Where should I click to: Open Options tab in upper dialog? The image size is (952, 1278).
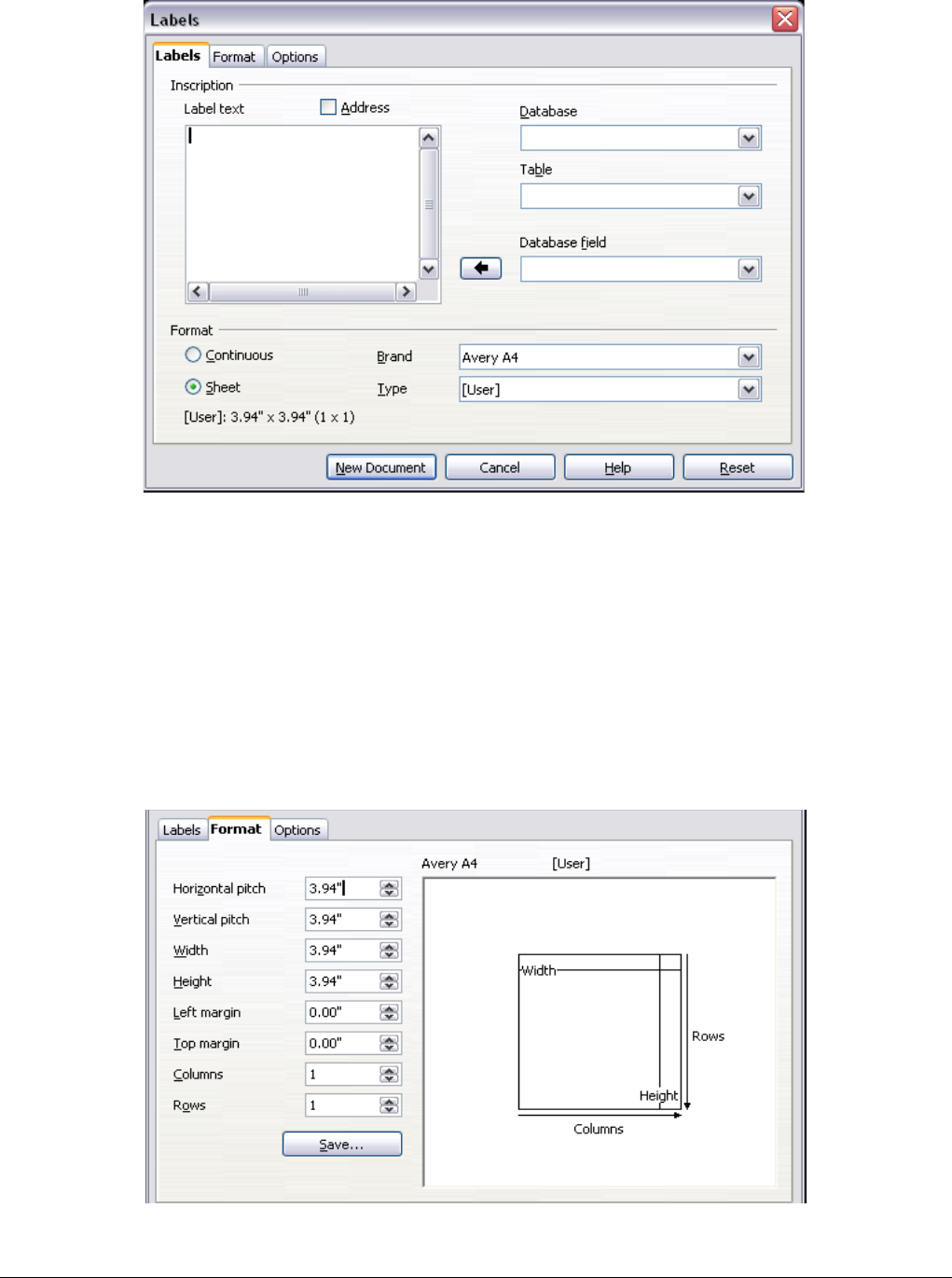tap(295, 57)
